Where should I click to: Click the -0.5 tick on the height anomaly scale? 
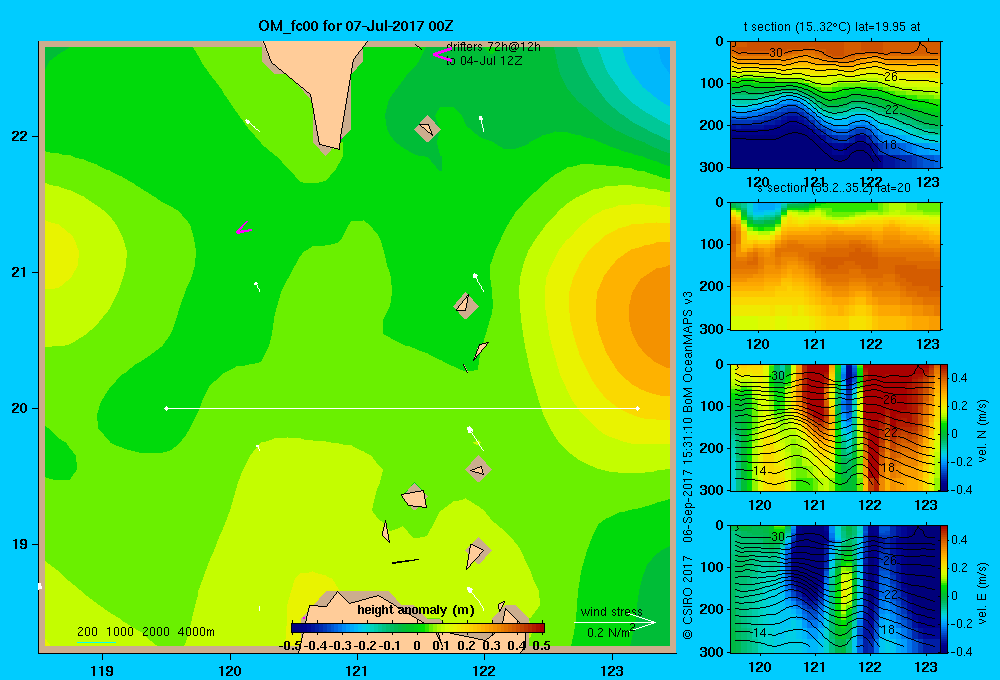click(x=289, y=646)
